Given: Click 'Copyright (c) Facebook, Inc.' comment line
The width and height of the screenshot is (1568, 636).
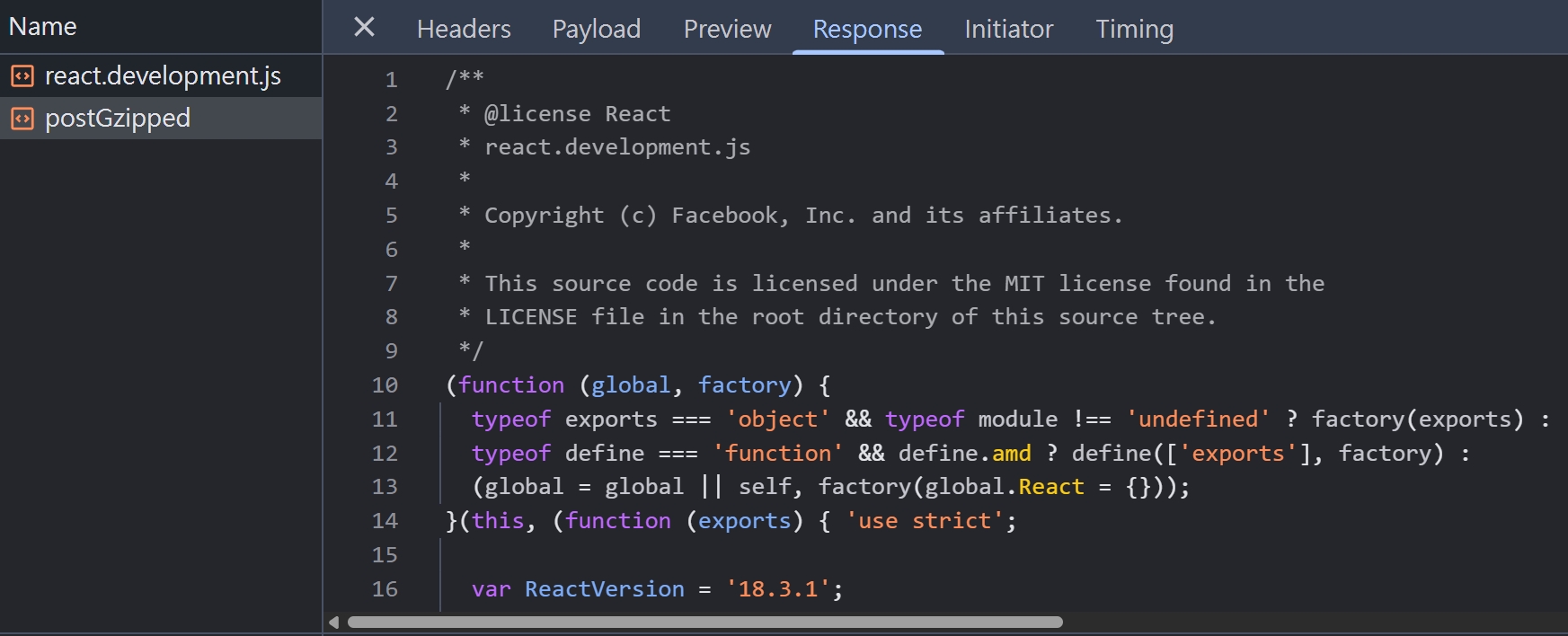Looking at the screenshot, I should pyautogui.click(x=791, y=216).
